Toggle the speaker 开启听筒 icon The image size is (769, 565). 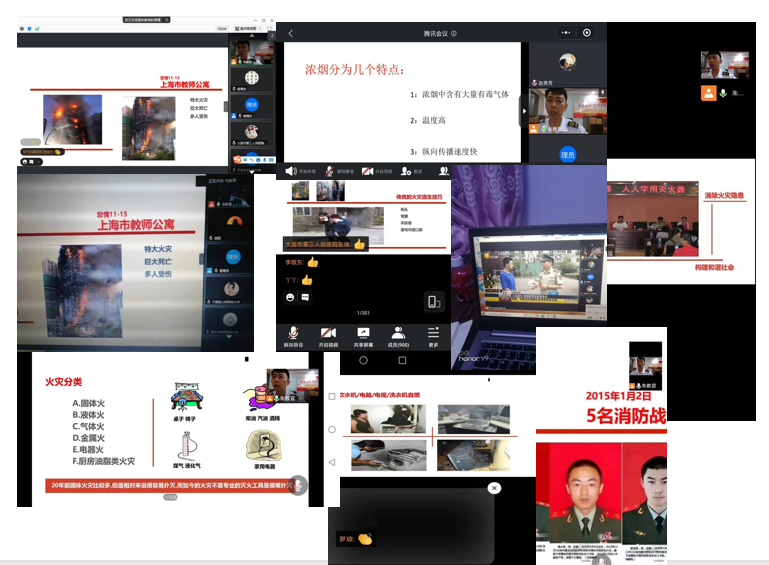point(291,172)
